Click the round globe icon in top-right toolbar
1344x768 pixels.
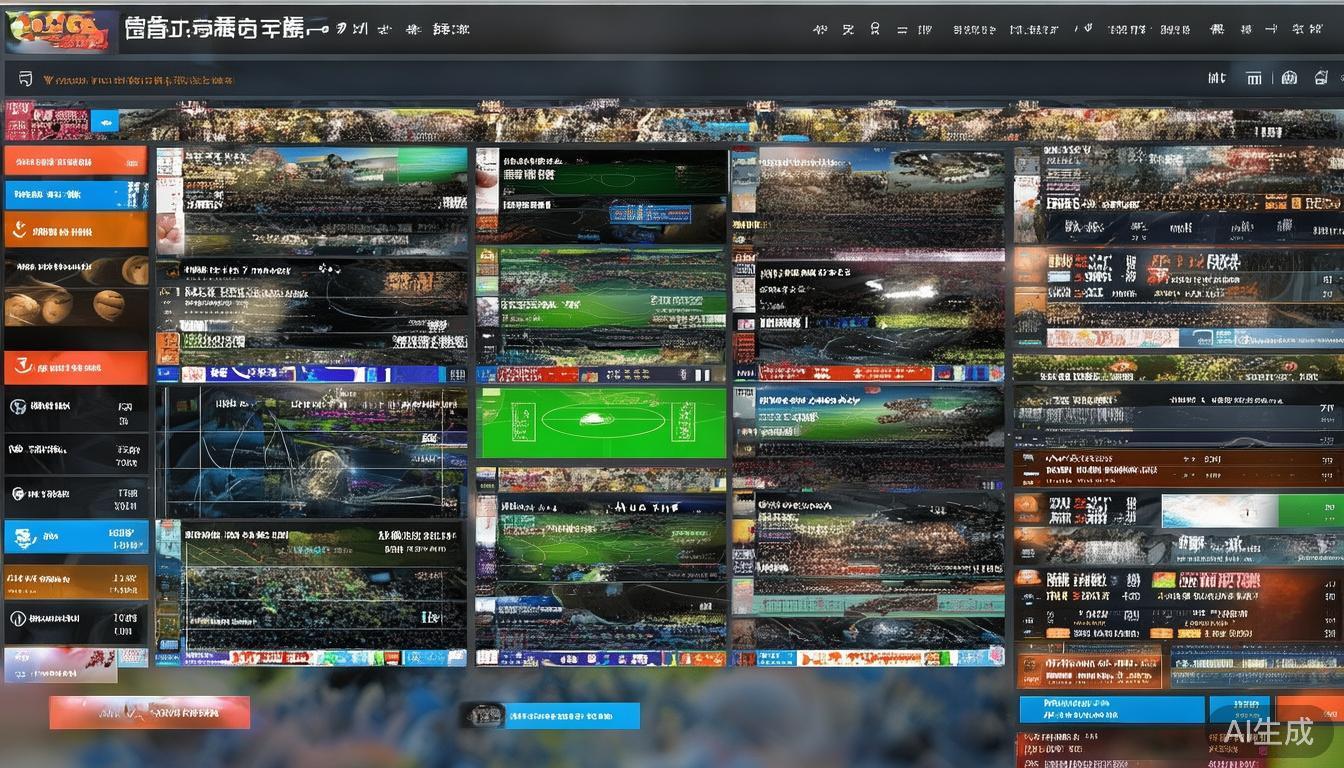point(1289,78)
